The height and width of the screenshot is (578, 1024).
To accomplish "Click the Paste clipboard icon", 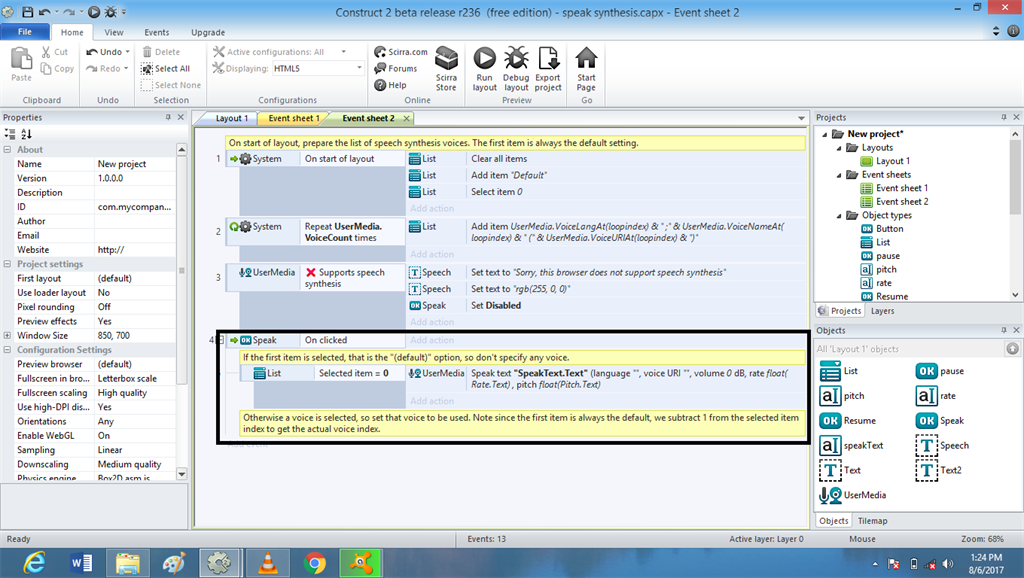I will point(22,58).
